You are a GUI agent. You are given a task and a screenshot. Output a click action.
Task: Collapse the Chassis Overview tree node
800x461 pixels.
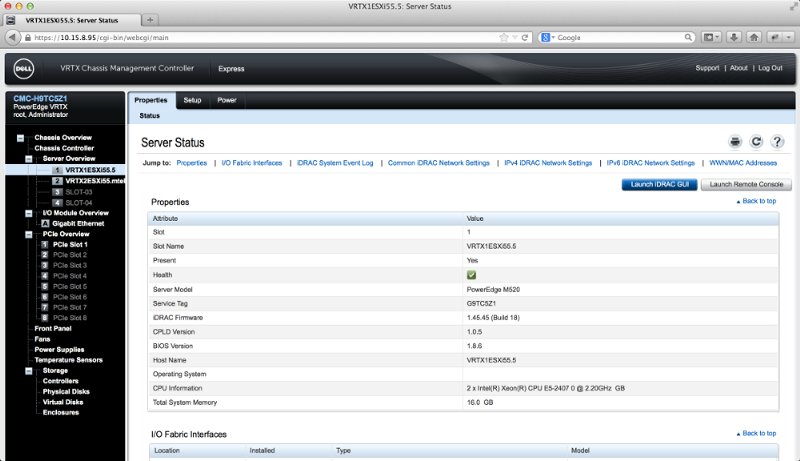click(x=20, y=138)
